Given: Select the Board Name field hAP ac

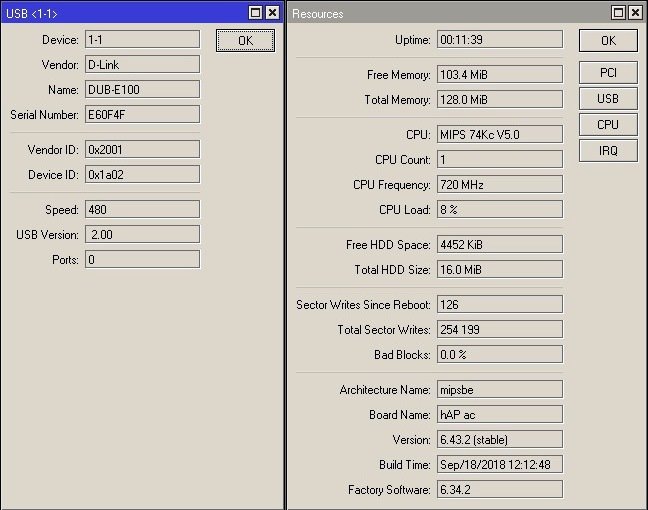Looking at the screenshot, I should tap(499, 415).
